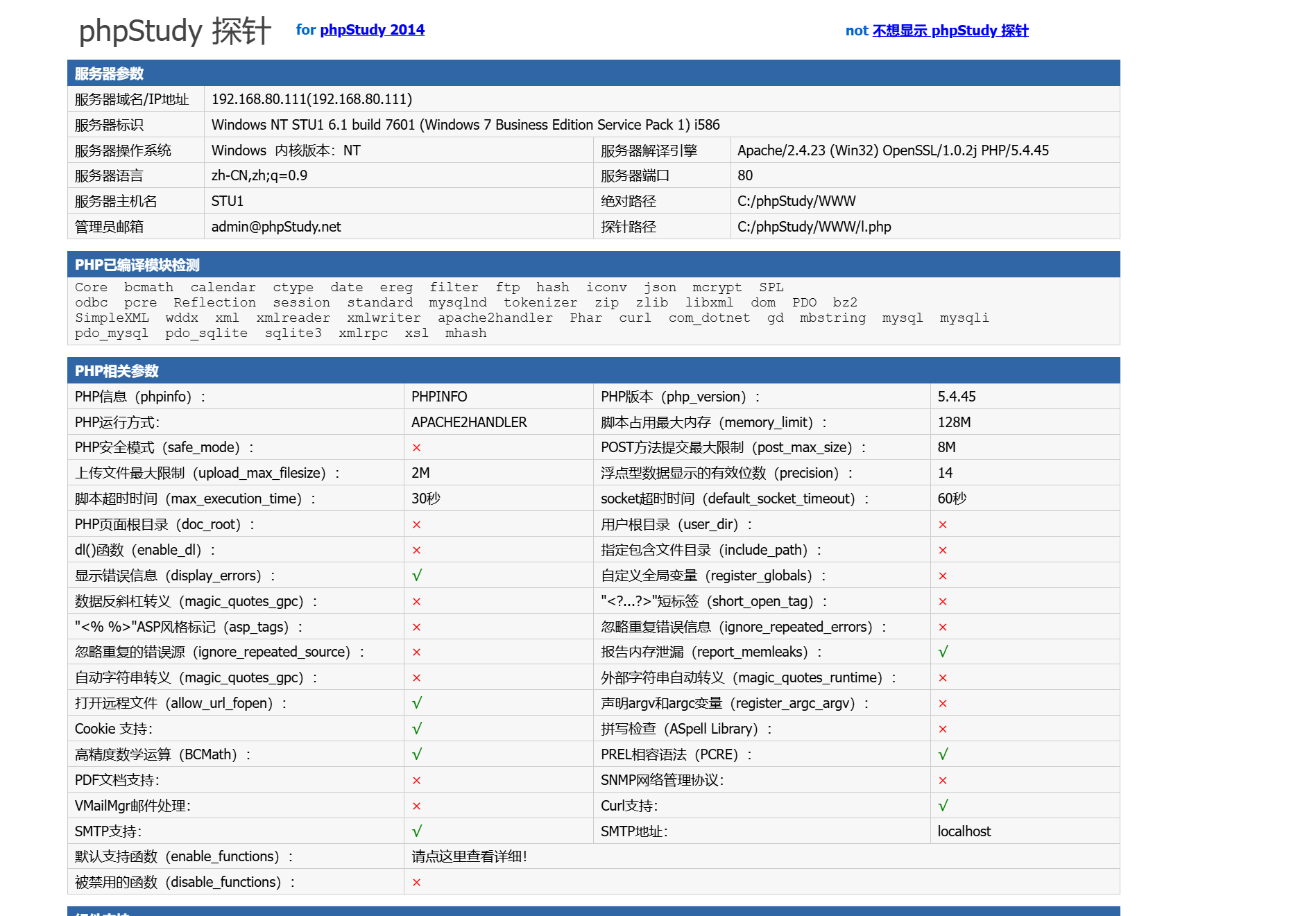The image size is (1316, 916).
Task: Click the SMTP address value localhost
Action: pyautogui.click(x=964, y=831)
